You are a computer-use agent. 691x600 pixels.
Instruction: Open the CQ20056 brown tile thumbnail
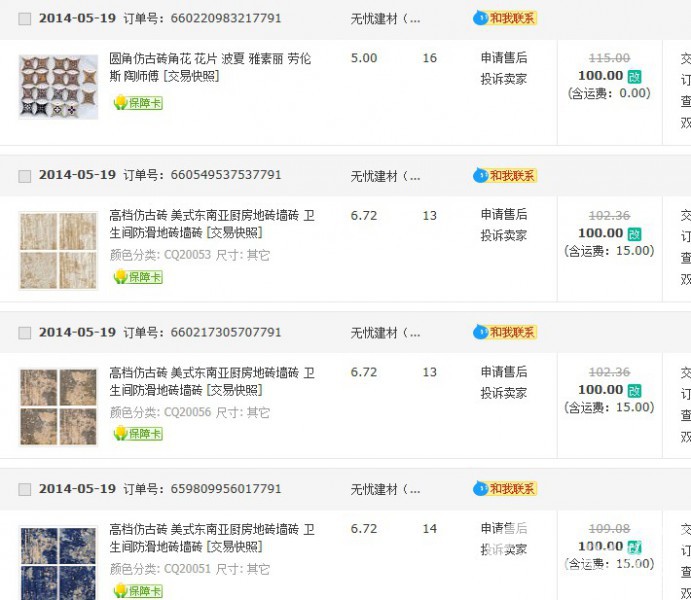[x=58, y=407]
